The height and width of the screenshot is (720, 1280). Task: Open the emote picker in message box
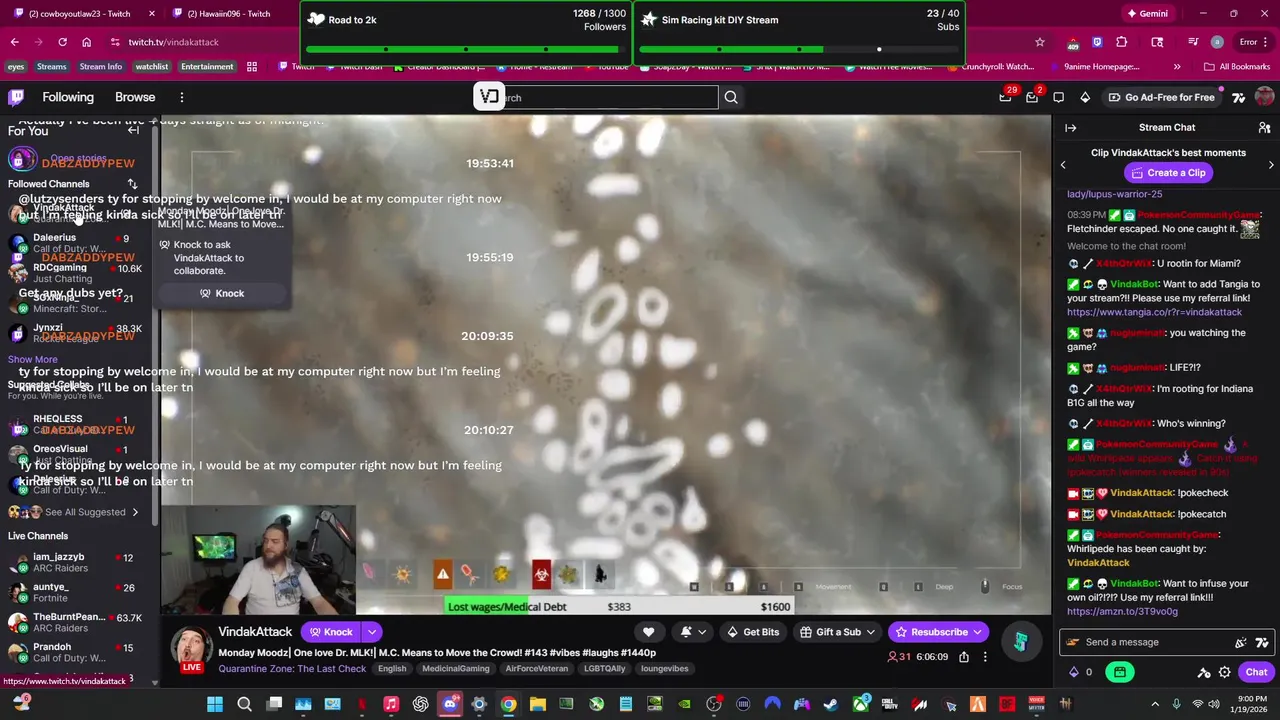tap(1241, 642)
